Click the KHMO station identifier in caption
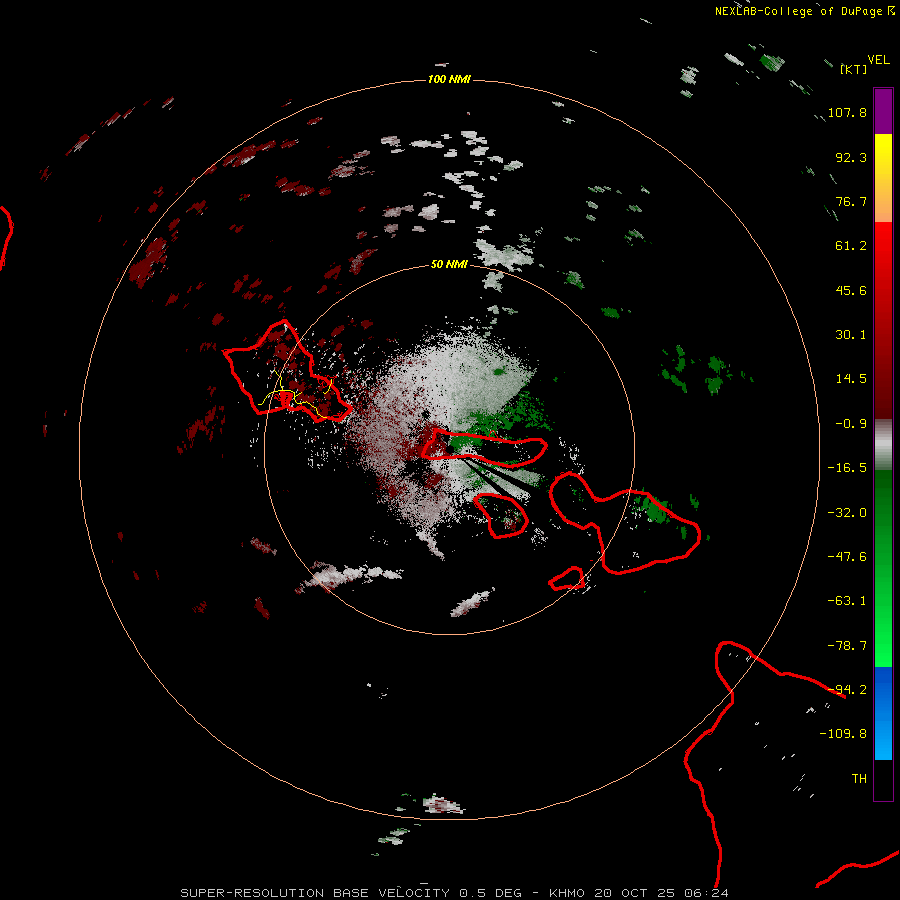 coord(567,893)
